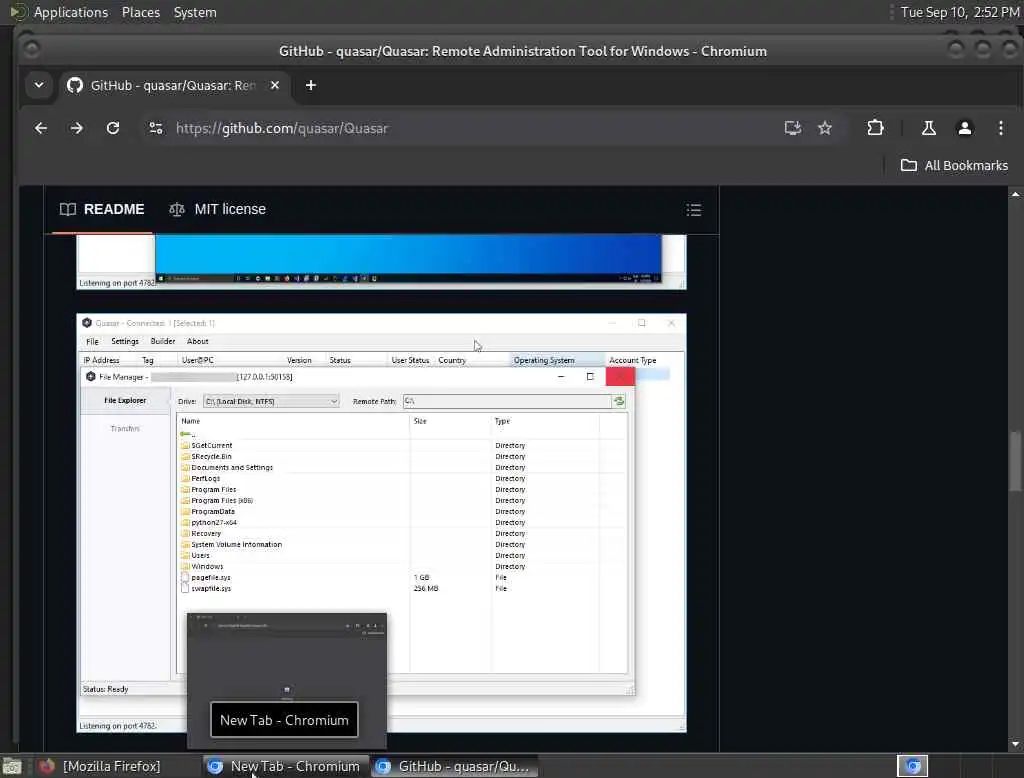Click the page scrollbar up arrow
This screenshot has height=778, width=1024.
pyautogui.click(x=1015, y=195)
